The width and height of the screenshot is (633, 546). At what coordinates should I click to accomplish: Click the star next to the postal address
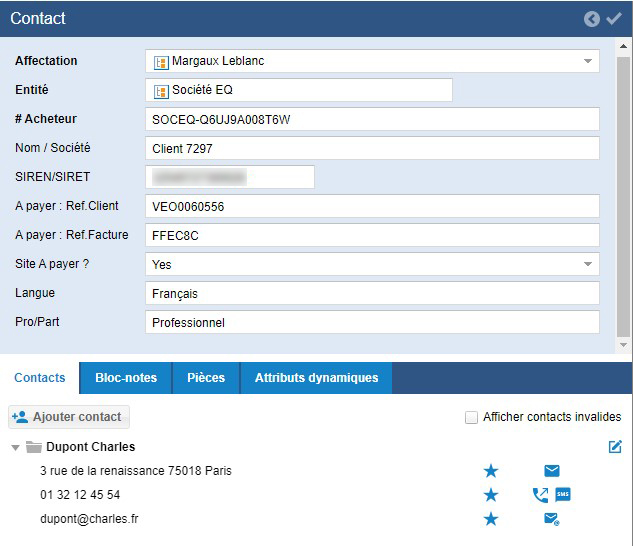491,471
